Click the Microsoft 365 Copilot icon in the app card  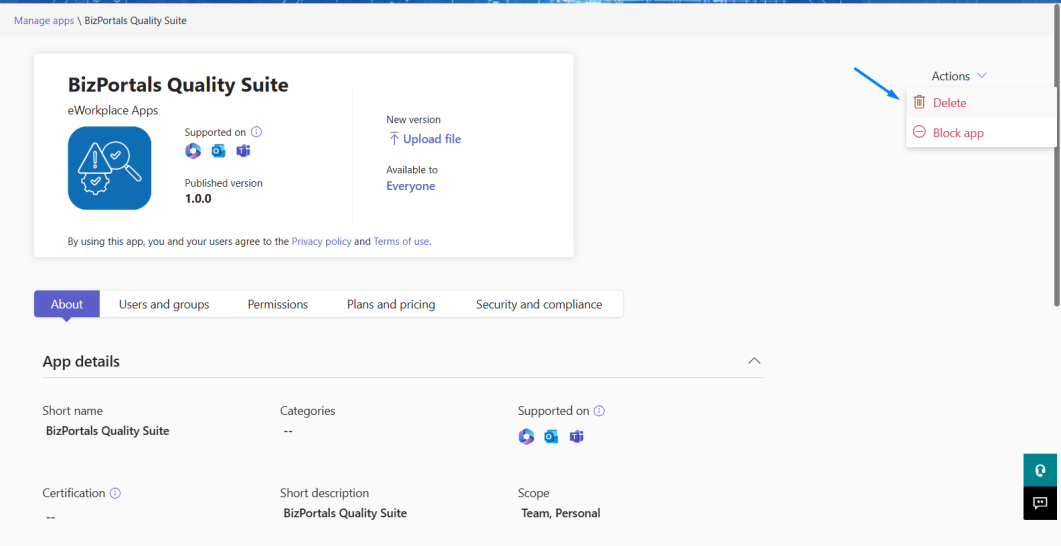point(193,151)
